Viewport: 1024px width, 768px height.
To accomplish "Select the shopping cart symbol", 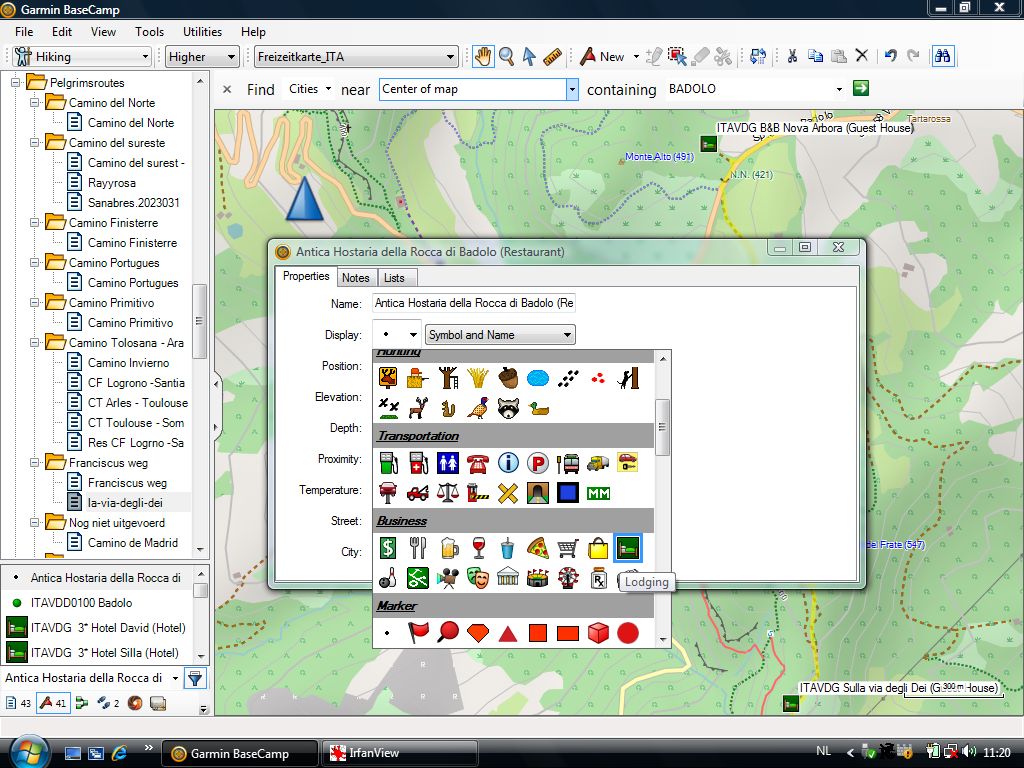I will pos(567,548).
